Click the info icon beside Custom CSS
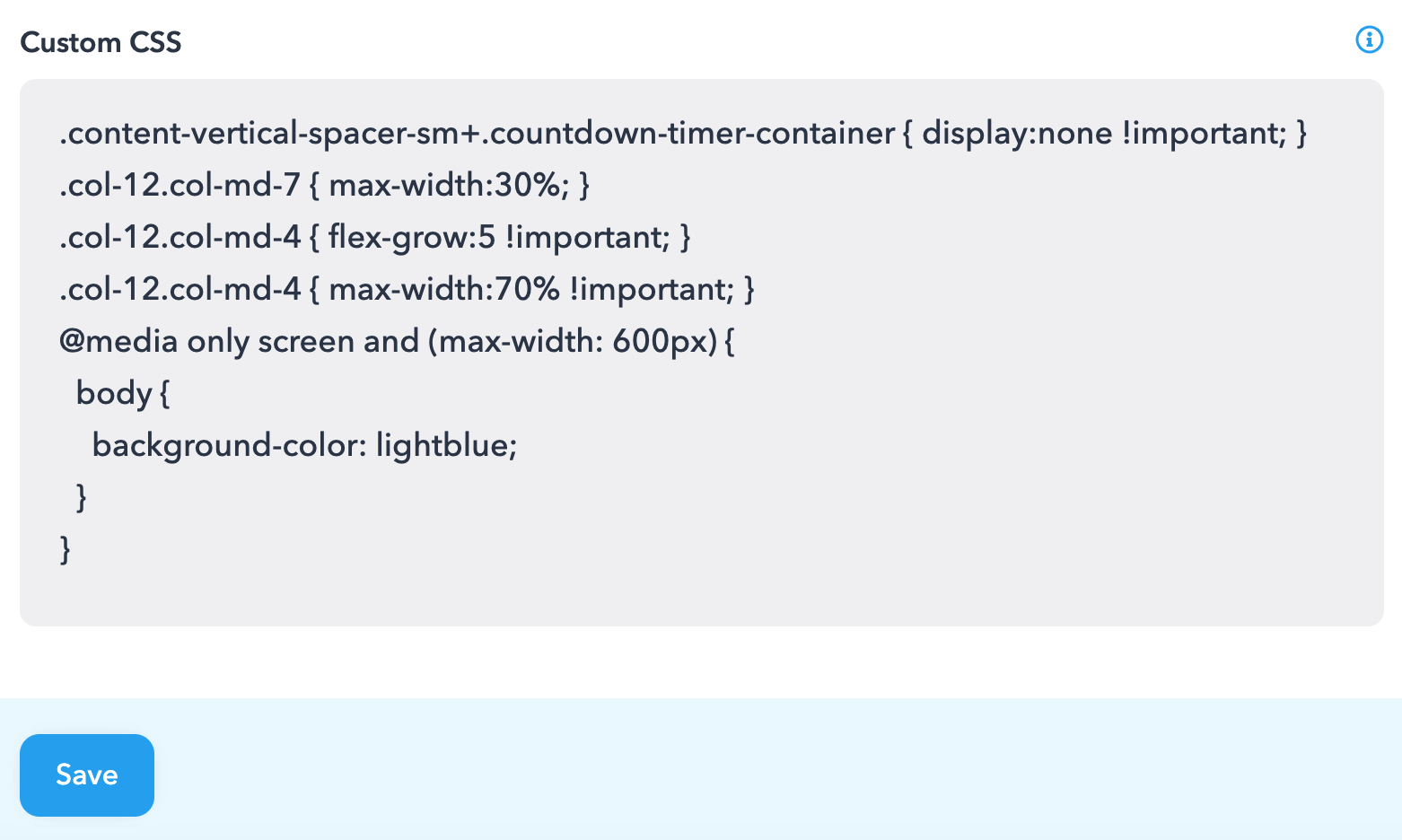This screenshot has width=1402, height=840. [1369, 39]
